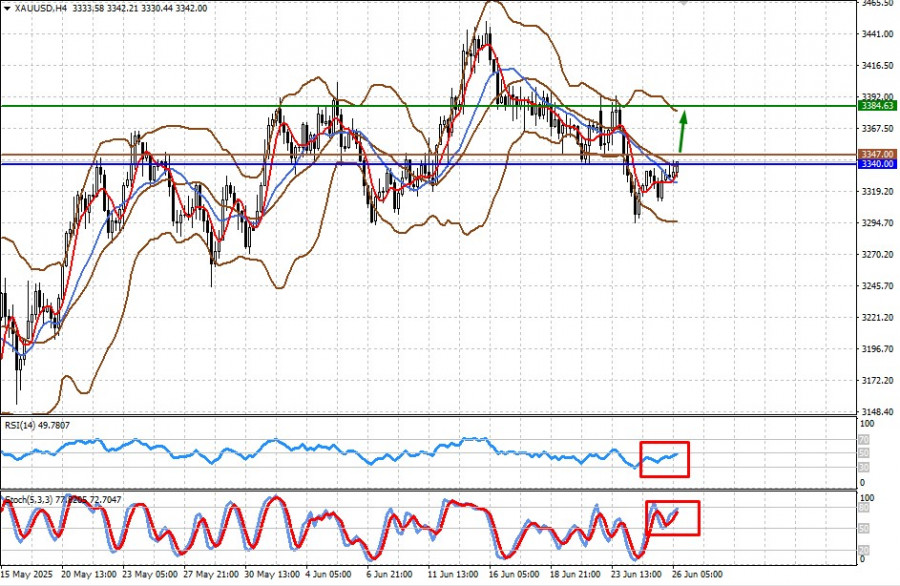Screen dimensions: 900x586
Task: Click the 11 Jun 13:00 time label
Action: pyautogui.click(x=451, y=575)
